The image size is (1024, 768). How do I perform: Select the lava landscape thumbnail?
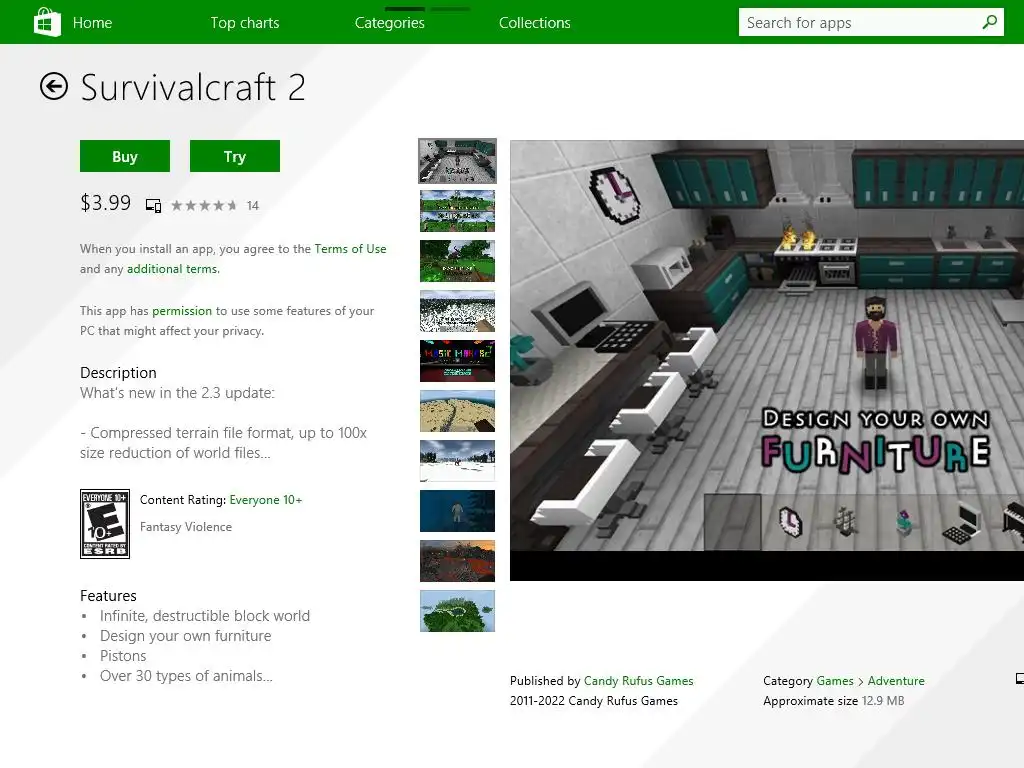[x=457, y=560]
